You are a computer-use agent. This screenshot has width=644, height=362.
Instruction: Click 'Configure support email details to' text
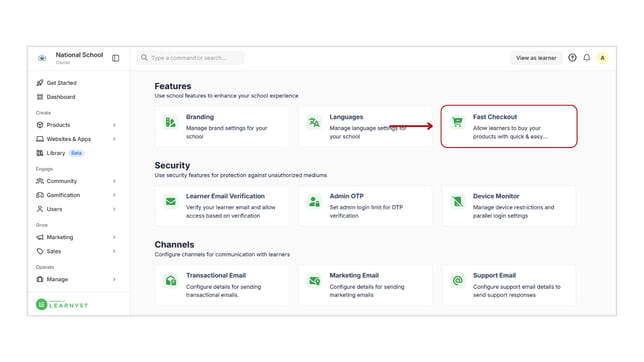[x=517, y=287]
